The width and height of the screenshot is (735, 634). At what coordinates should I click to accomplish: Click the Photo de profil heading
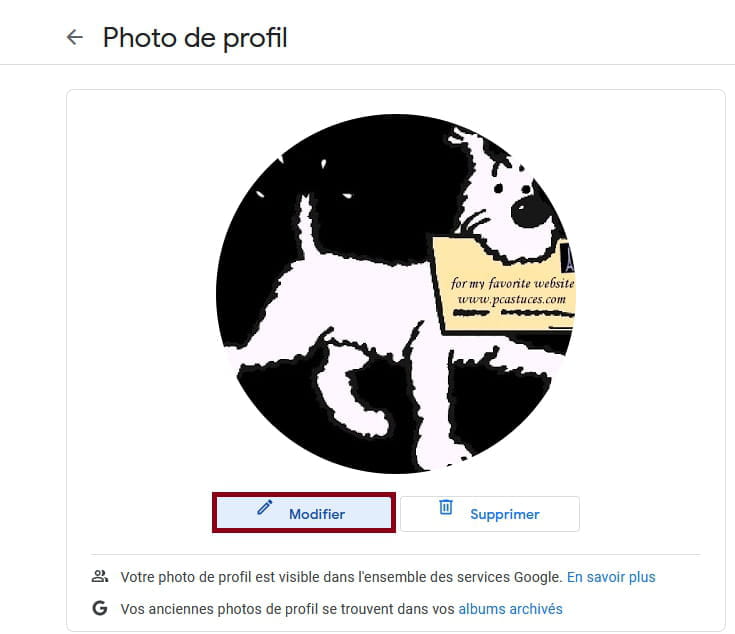tap(195, 37)
